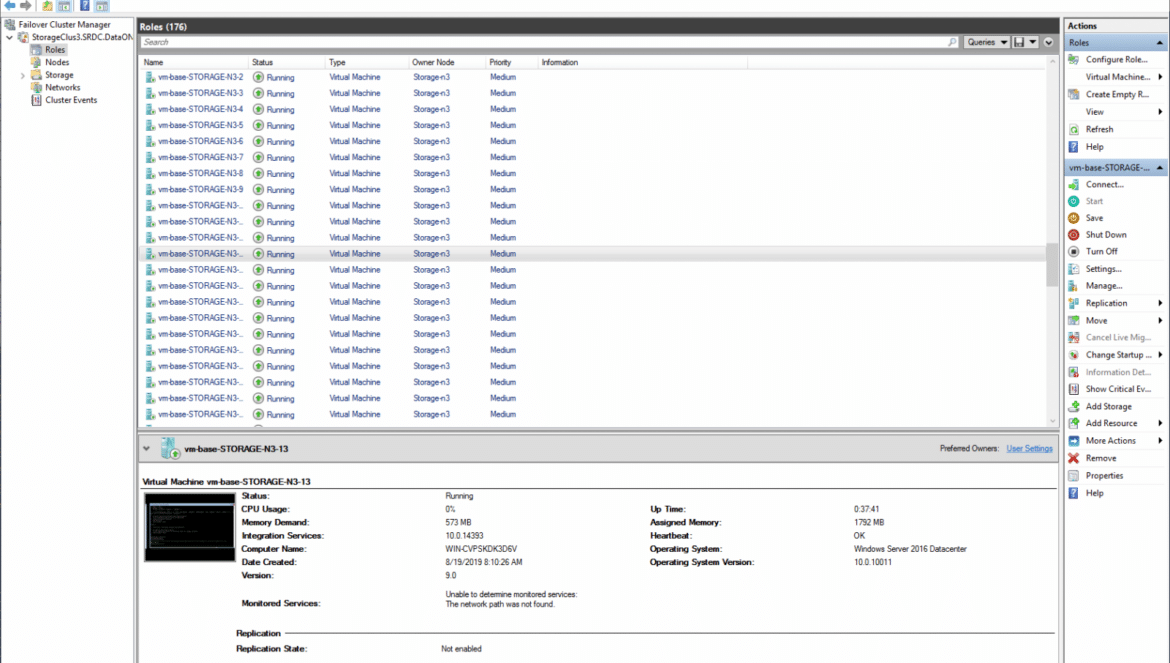The height and width of the screenshot is (663, 1170).
Task: Toggle the console tree pane toolbar icon
Action: pyautogui.click(x=64, y=6)
